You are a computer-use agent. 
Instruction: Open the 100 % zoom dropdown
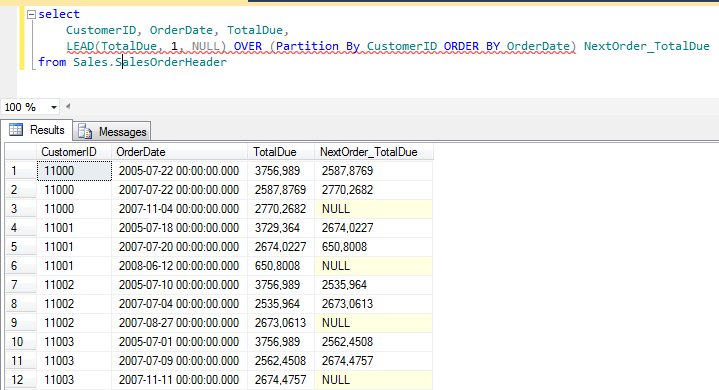pos(54,107)
